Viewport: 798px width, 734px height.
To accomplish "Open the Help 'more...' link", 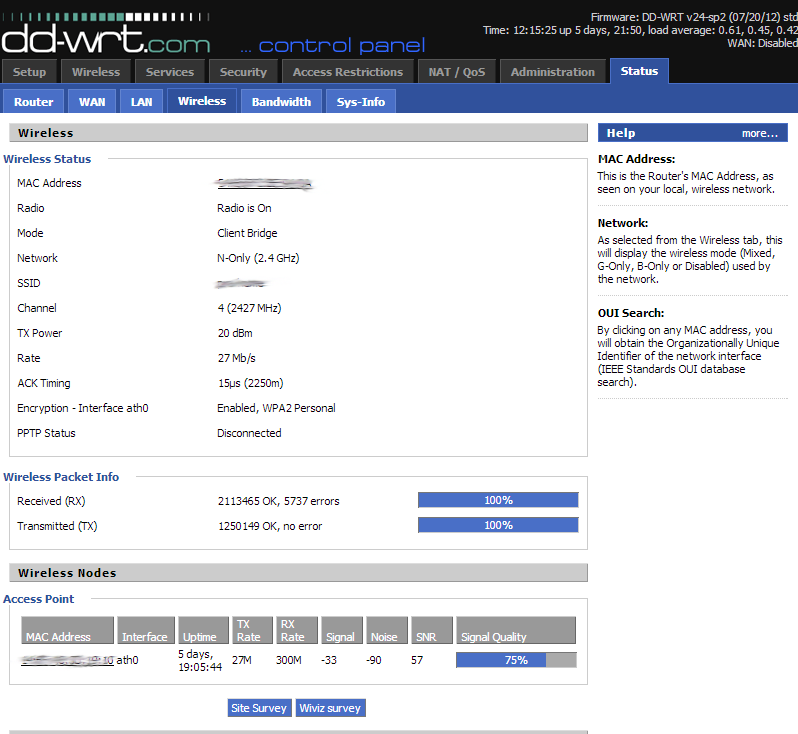I will (759, 133).
